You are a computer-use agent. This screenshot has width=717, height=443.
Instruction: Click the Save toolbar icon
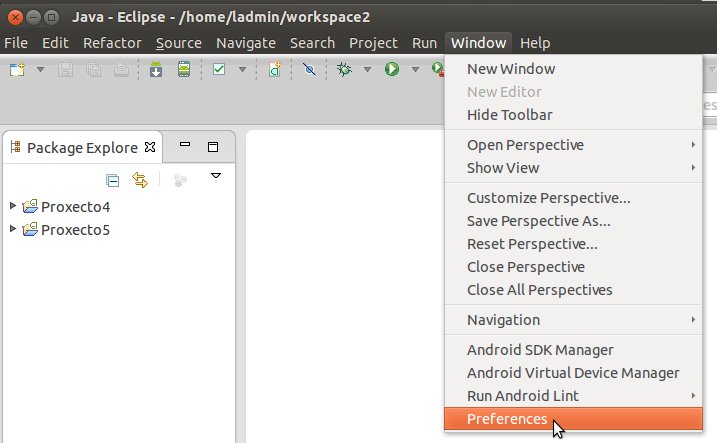click(x=65, y=69)
